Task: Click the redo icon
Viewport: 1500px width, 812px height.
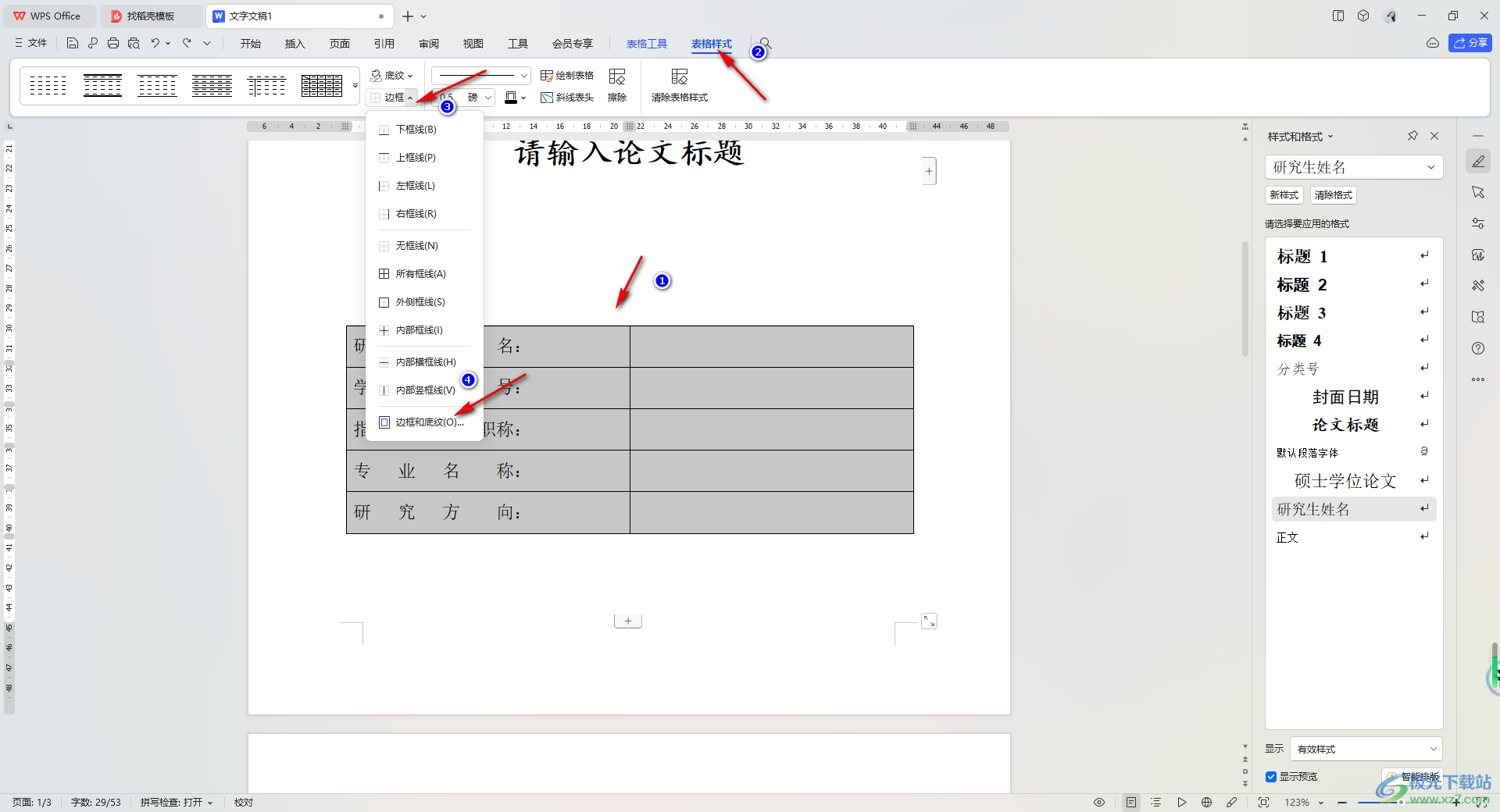Action: [187, 43]
